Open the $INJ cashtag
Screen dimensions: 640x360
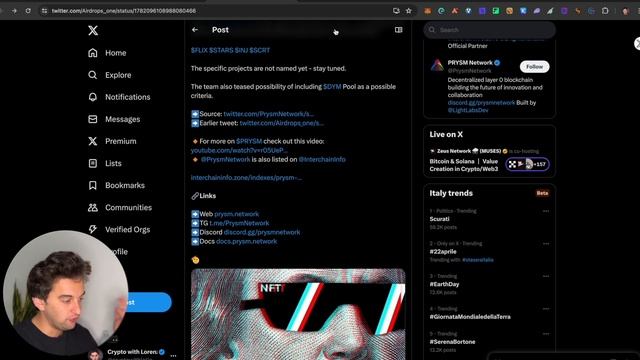click(242, 50)
